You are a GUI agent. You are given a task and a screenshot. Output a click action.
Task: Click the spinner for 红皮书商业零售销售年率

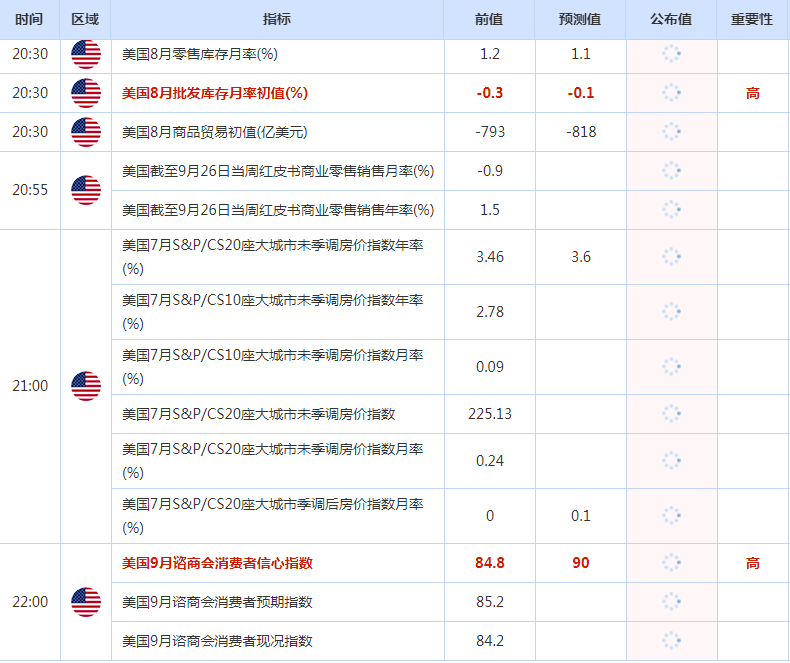(x=671, y=210)
